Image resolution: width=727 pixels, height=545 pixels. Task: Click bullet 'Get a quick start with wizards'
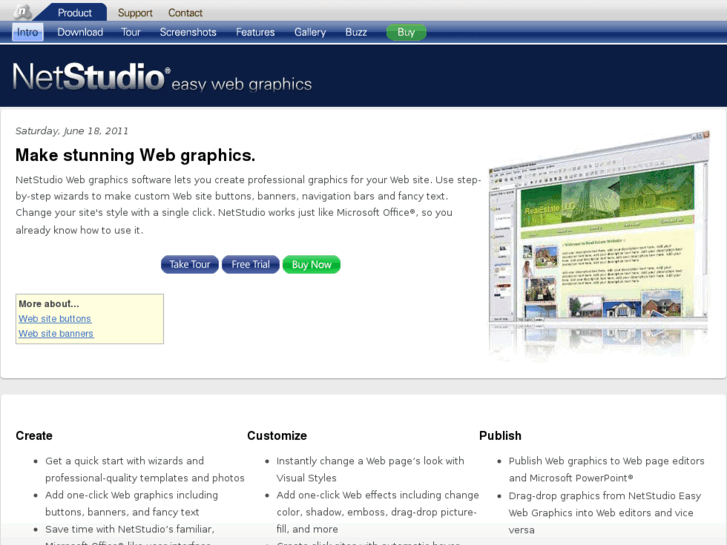[x=145, y=469]
